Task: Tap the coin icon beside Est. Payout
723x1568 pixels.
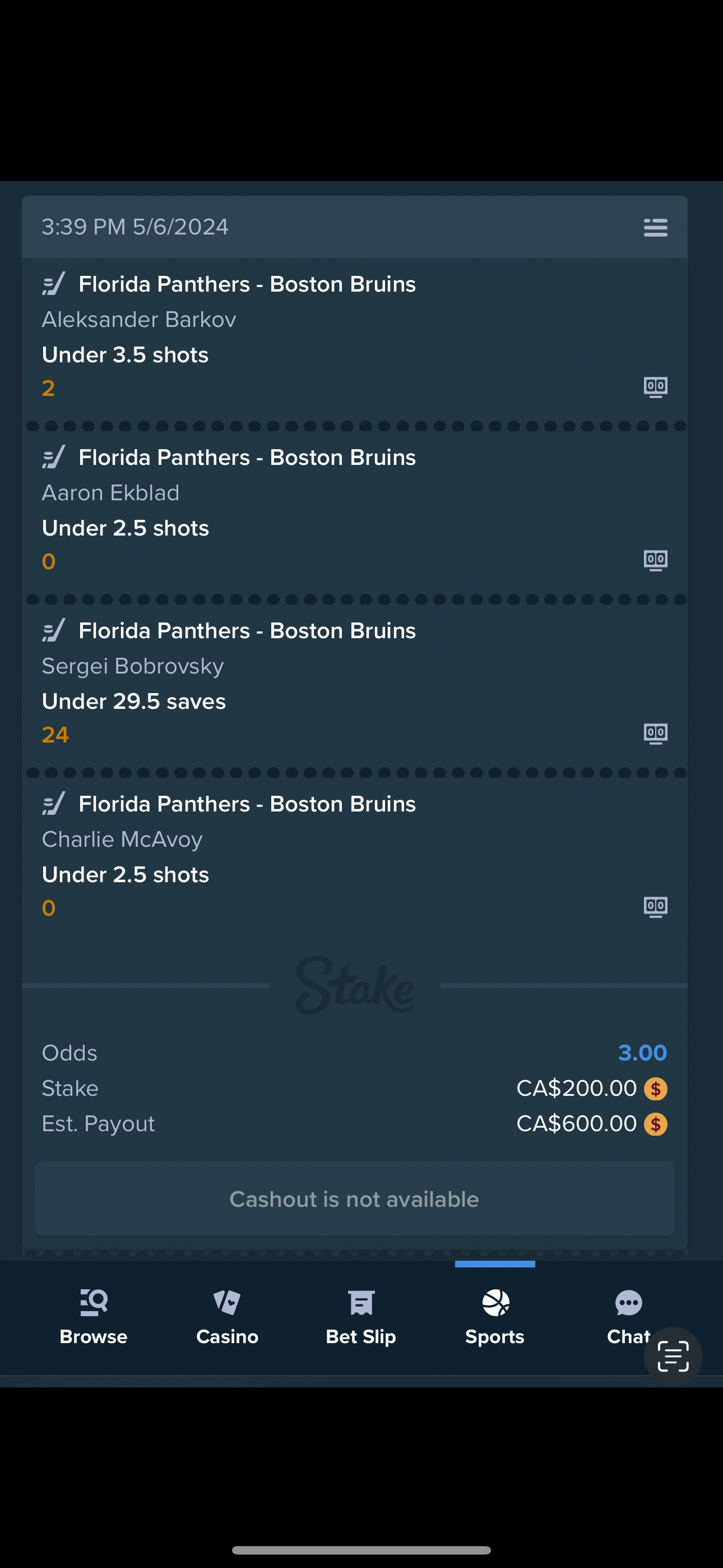Action: click(655, 1124)
